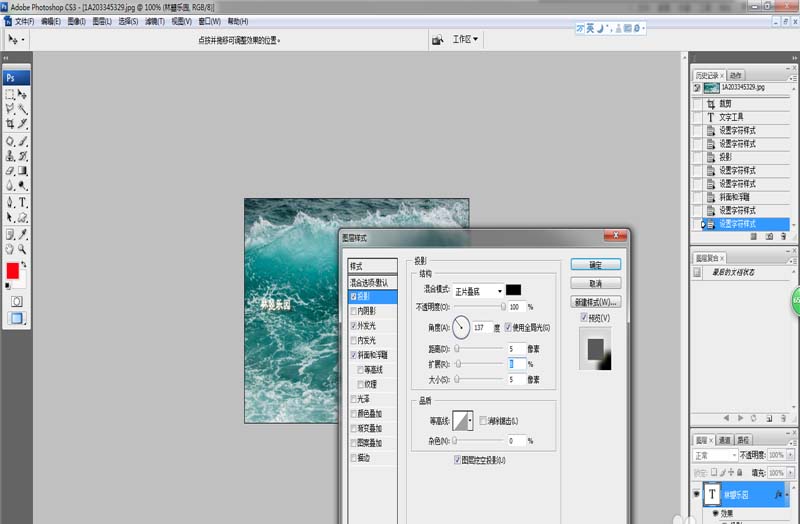800x524 pixels.
Task: Toggle the 外发光 outer glow checkbox
Action: (353, 326)
